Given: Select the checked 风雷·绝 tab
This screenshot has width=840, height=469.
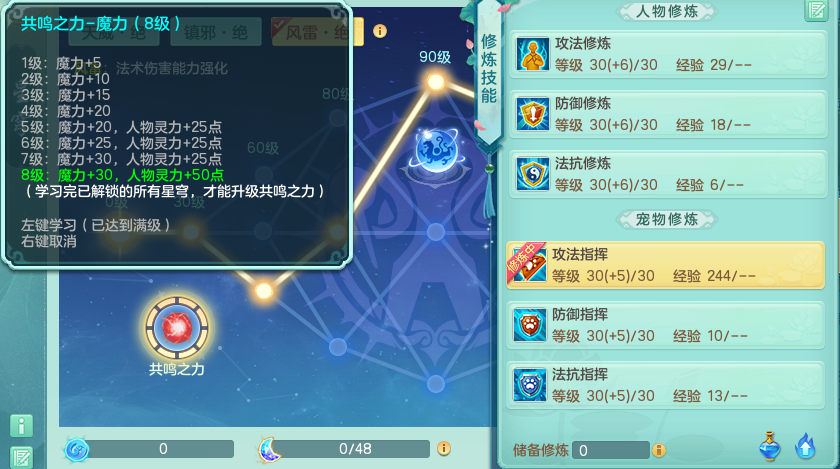Looking at the screenshot, I should click(x=317, y=32).
